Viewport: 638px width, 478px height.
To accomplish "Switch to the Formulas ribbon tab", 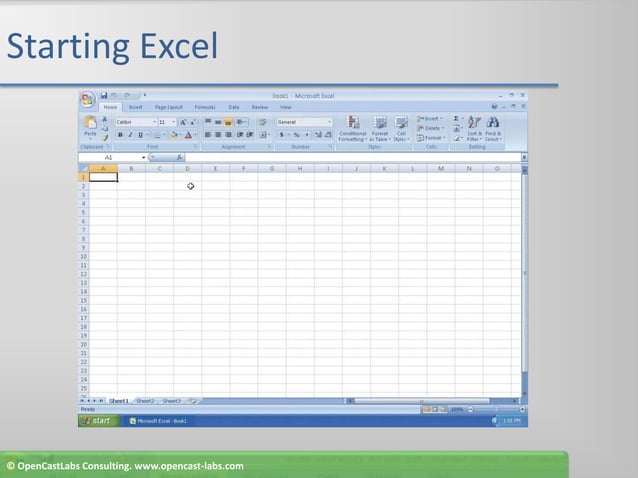I will [x=205, y=107].
